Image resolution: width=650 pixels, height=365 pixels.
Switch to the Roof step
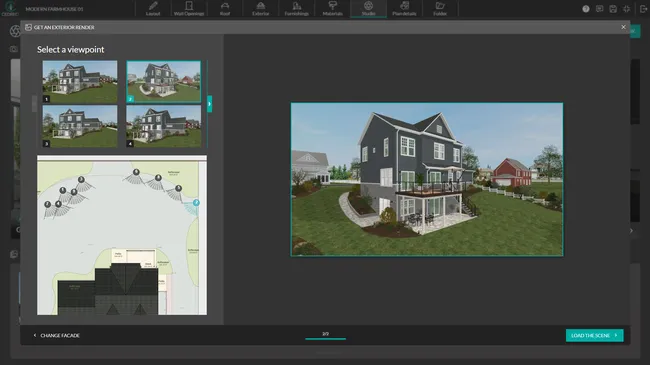pyautogui.click(x=225, y=9)
